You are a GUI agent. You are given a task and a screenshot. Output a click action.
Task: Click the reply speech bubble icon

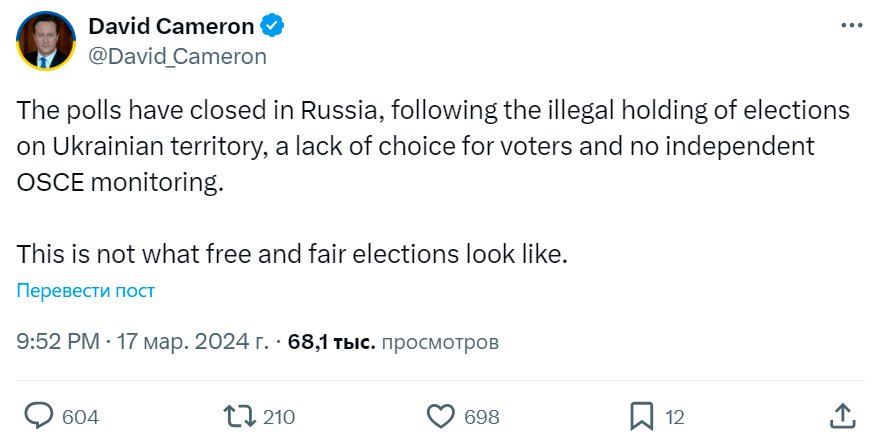(38, 415)
